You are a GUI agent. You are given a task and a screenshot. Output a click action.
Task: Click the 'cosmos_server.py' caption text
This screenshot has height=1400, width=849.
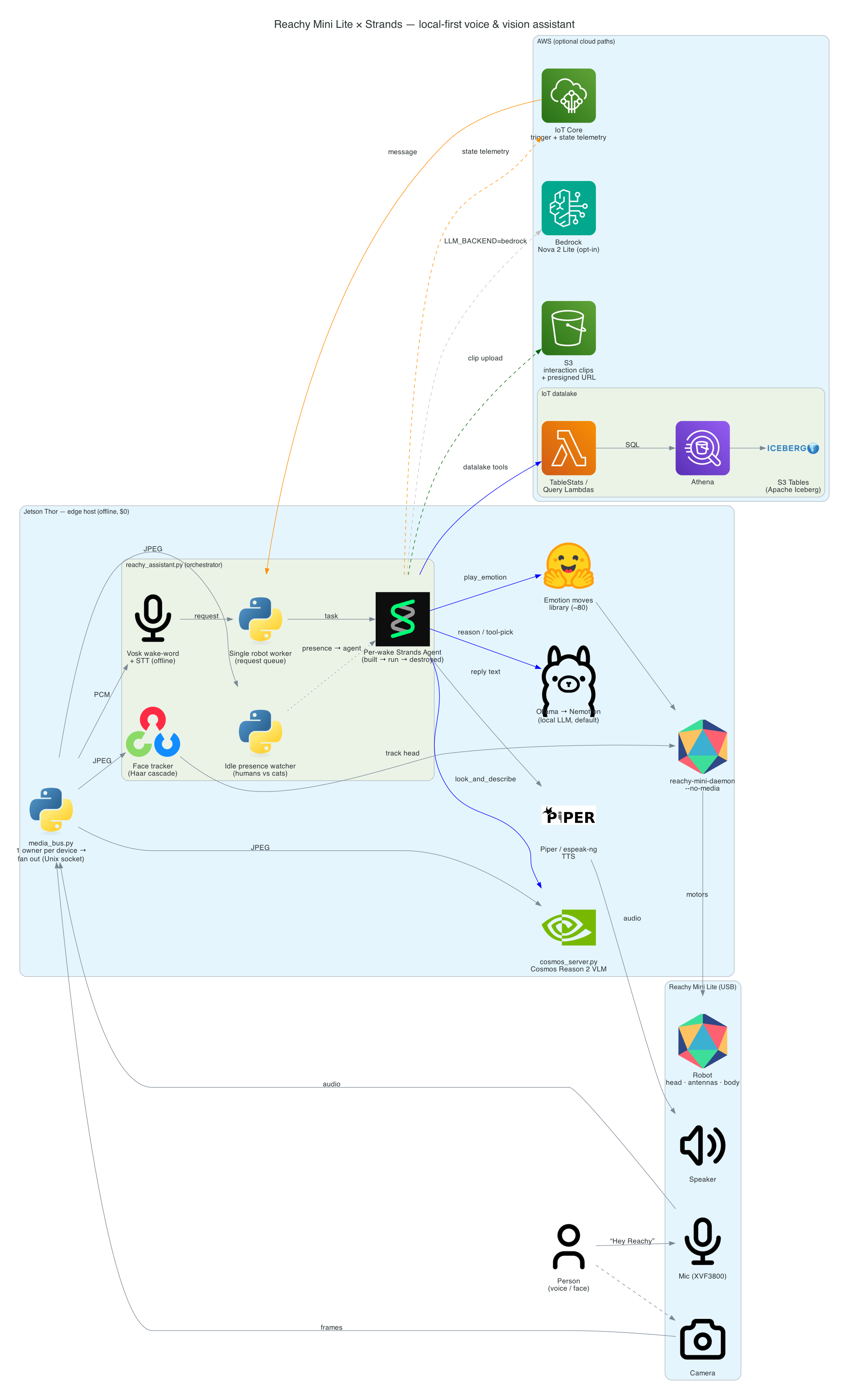568,962
